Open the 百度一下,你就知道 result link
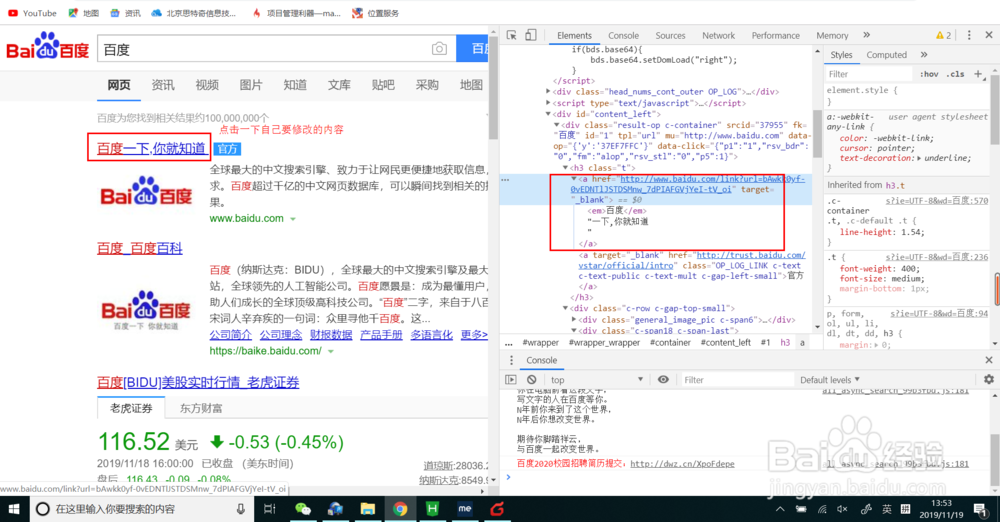This screenshot has width=1000, height=522. pyautogui.click(x=151, y=149)
